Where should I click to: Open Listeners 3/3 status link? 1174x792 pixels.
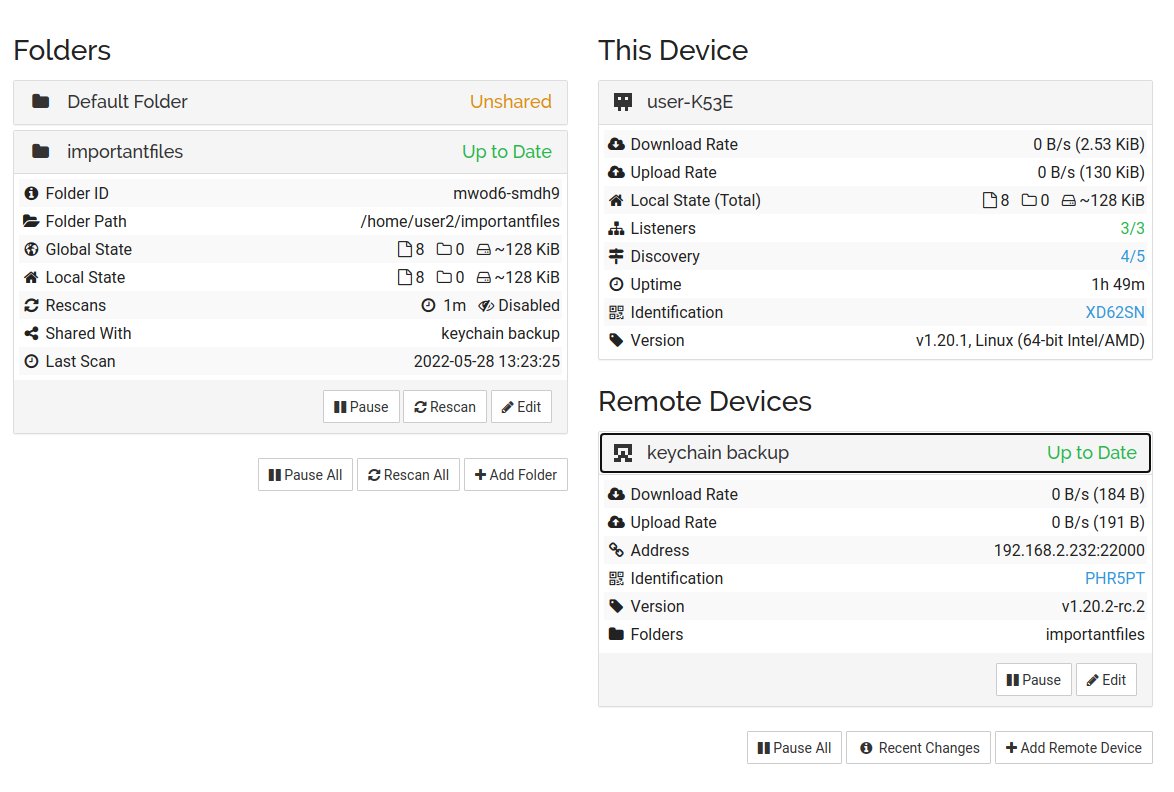pyautogui.click(x=1132, y=228)
